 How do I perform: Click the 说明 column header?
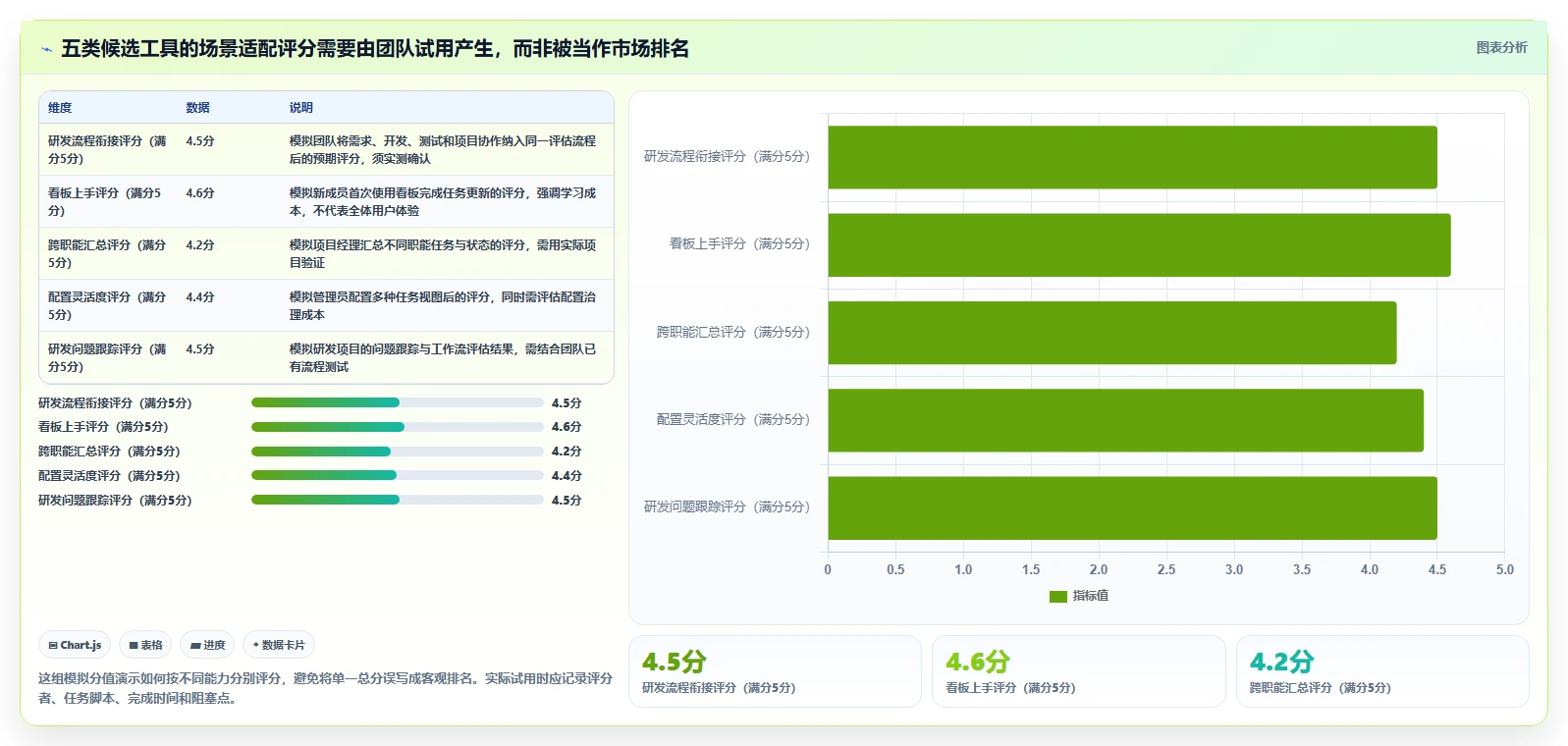(300, 108)
